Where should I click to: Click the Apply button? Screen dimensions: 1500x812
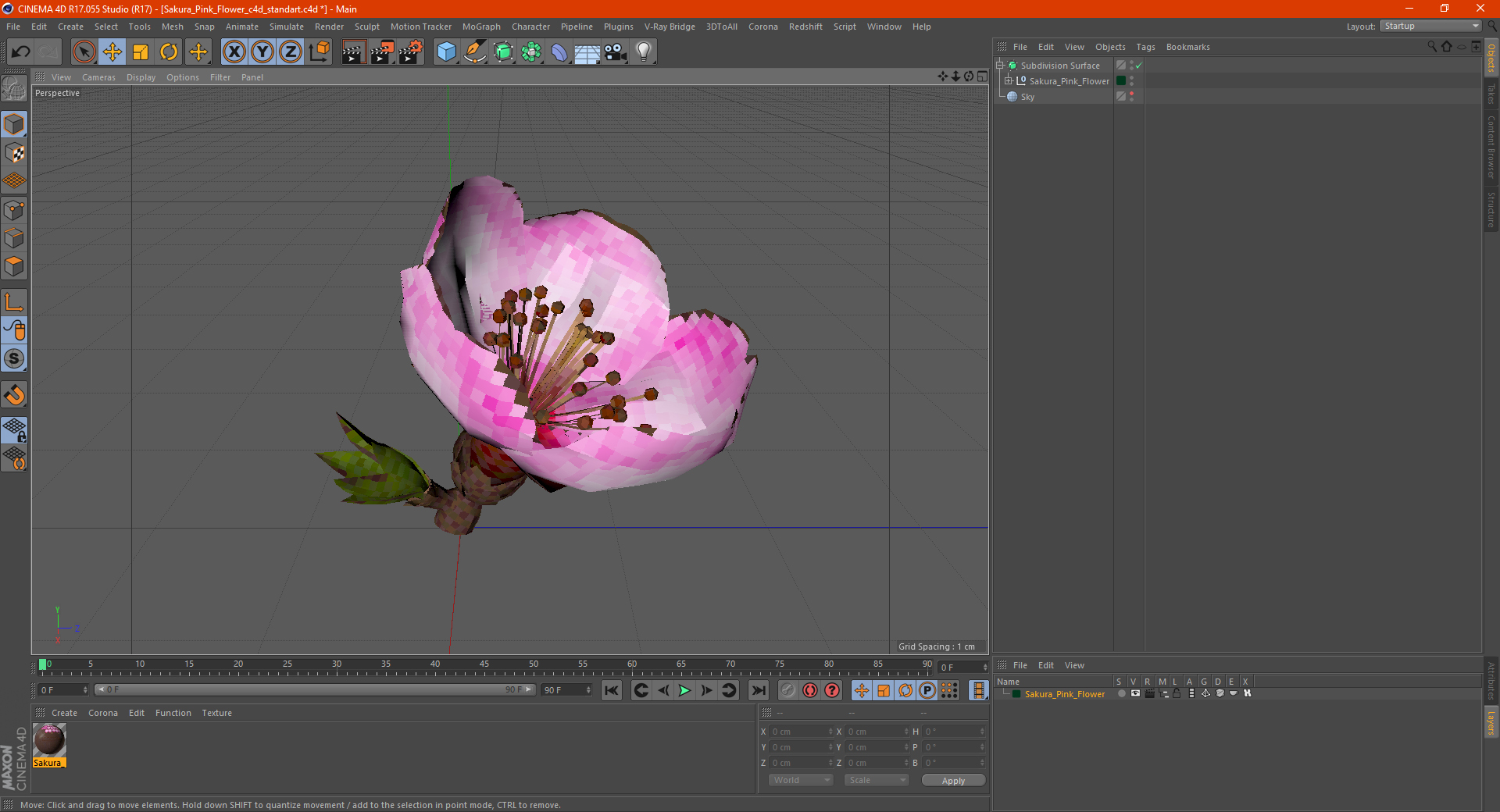click(953, 781)
